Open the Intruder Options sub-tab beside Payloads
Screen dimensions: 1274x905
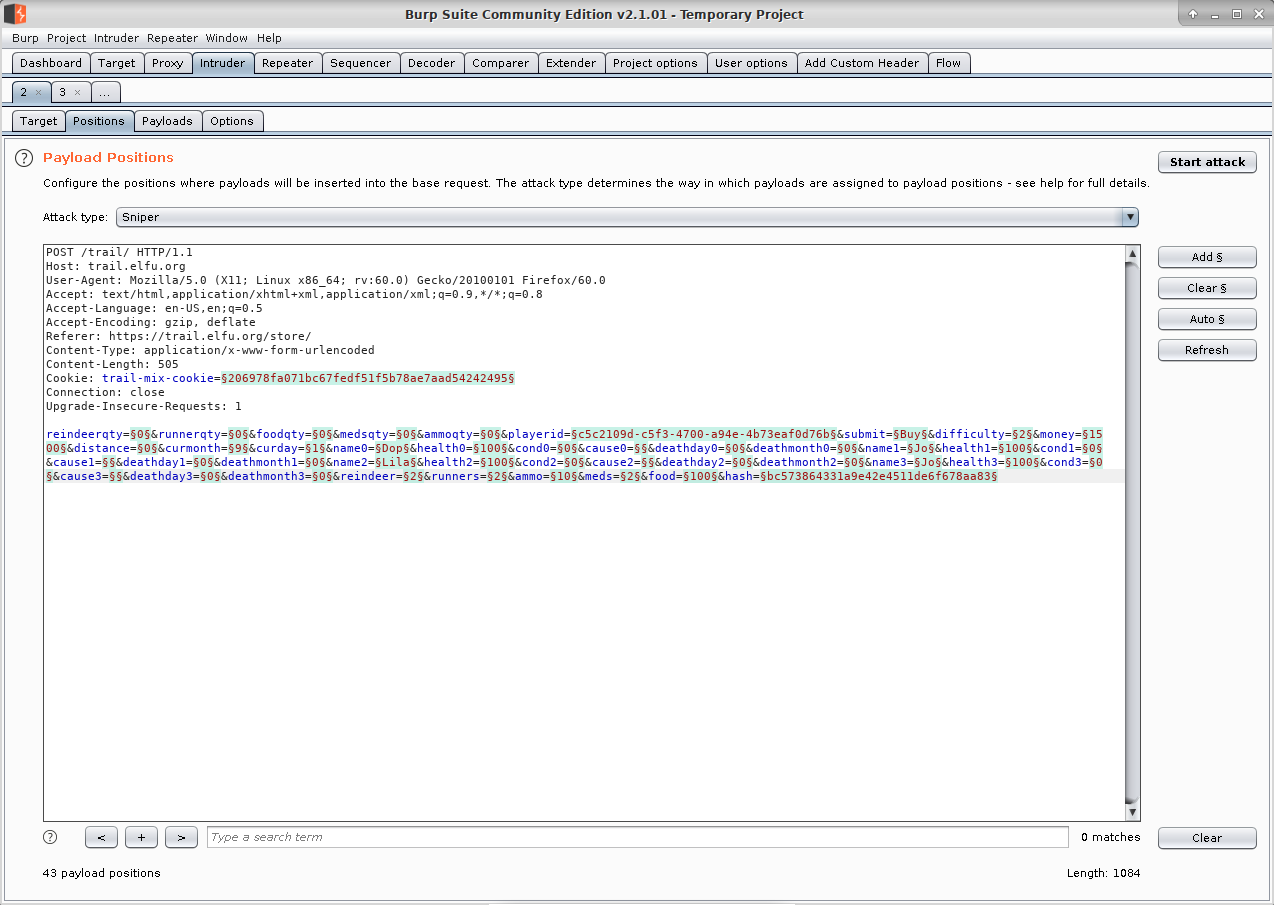point(232,121)
